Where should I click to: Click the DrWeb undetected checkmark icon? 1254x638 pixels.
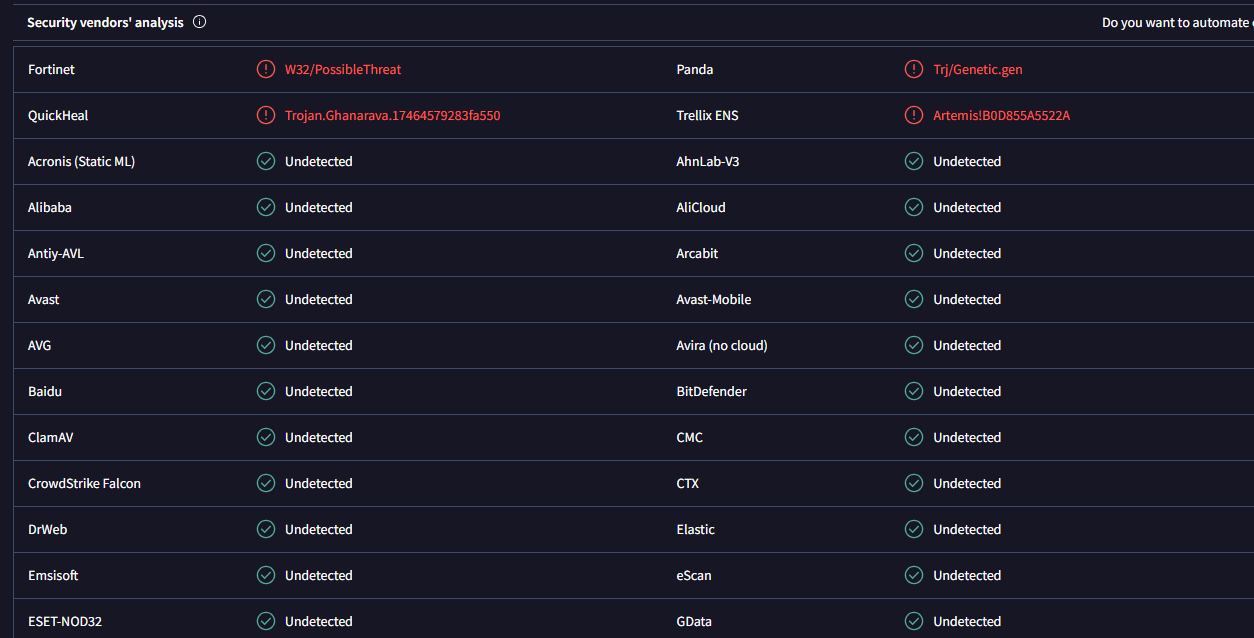[266, 529]
